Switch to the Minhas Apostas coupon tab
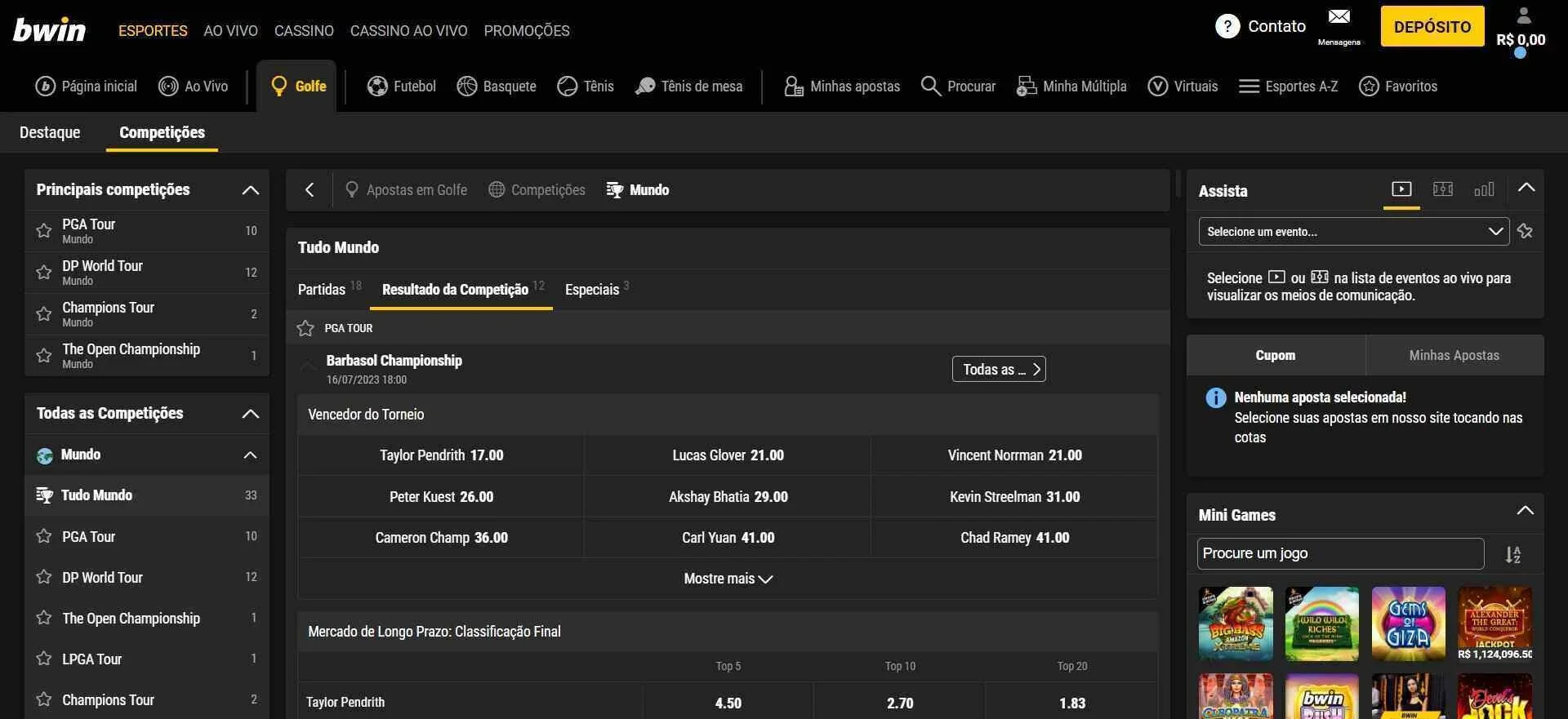1568x719 pixels. (x=1454, y=355)
